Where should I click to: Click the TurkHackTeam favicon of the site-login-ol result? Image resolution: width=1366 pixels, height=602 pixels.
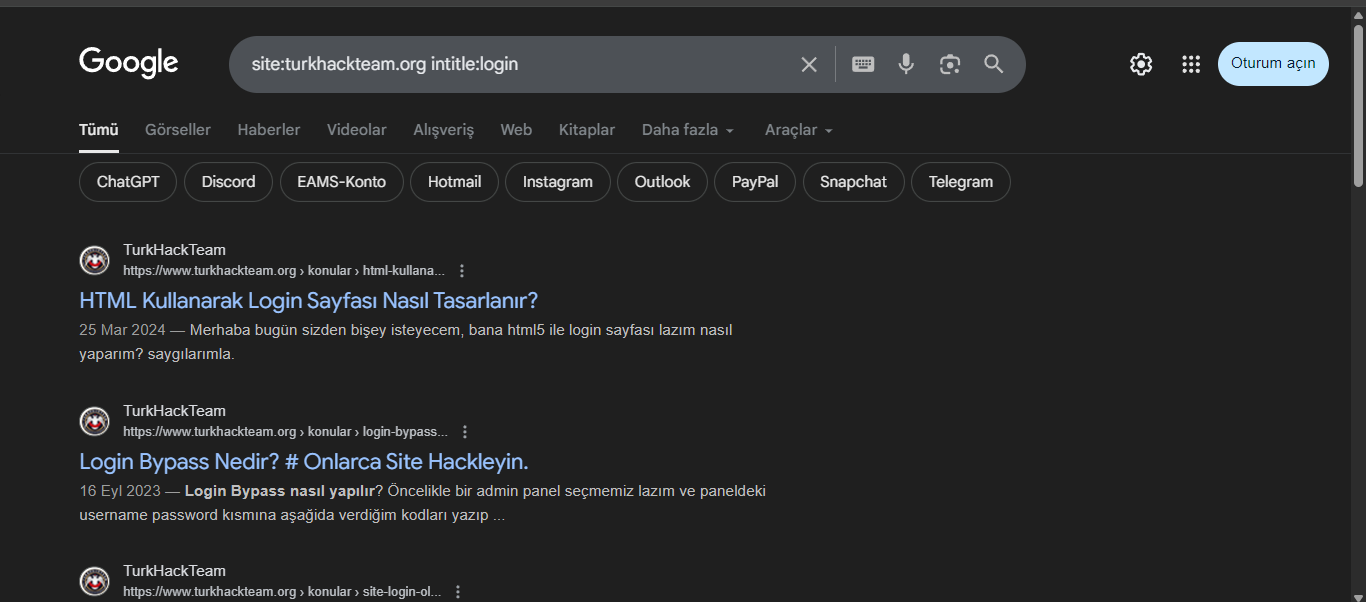point(94,581)
